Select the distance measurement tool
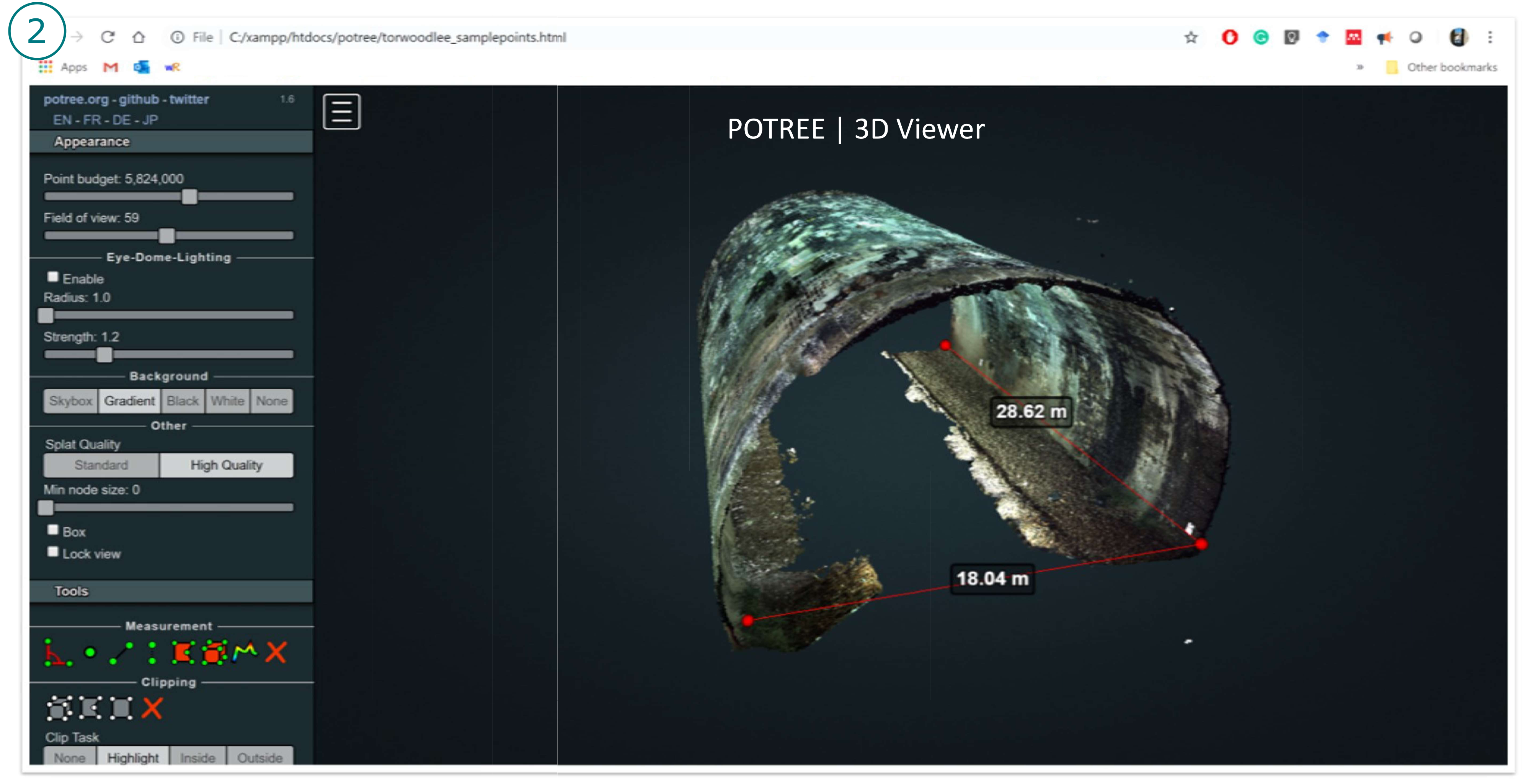The image size is (1526, 784). (121, 652)
